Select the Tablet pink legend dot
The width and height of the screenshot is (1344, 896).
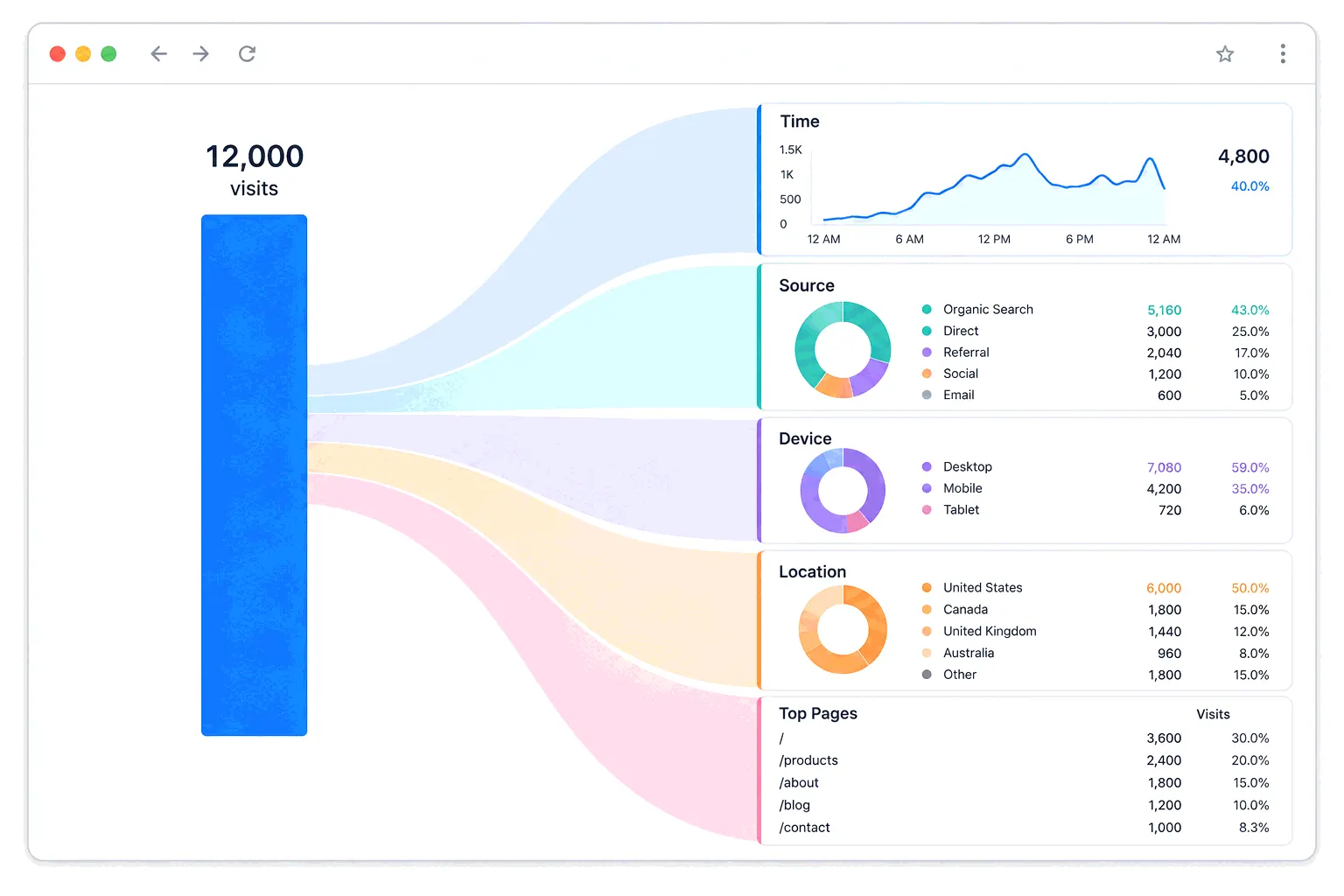(927, 510)
